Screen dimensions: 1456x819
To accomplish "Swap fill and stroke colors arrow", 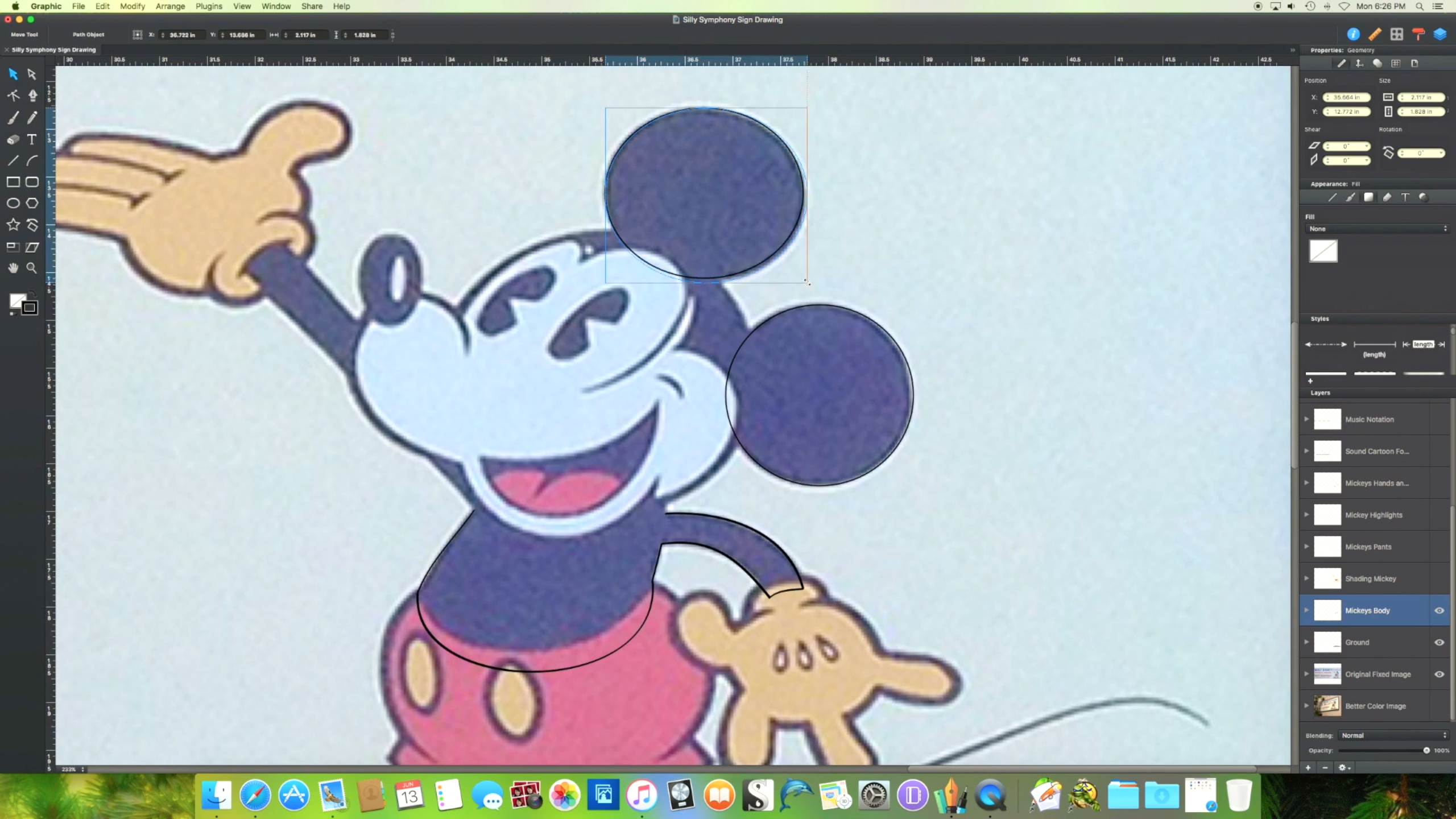I will click(x=33, y=294).
